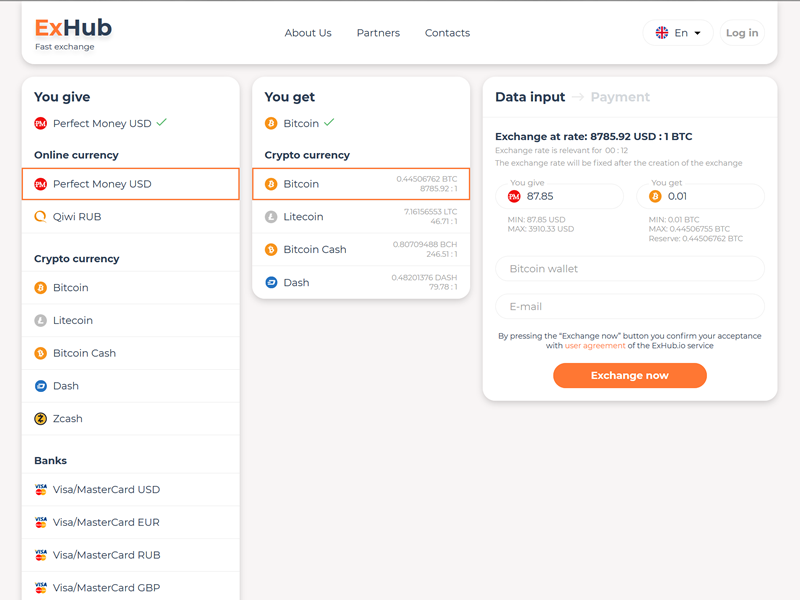Screen dimensions: 800x600
Task: Click the Bitcoin Cash icon in You give list
Action: (x=40, y=353)
